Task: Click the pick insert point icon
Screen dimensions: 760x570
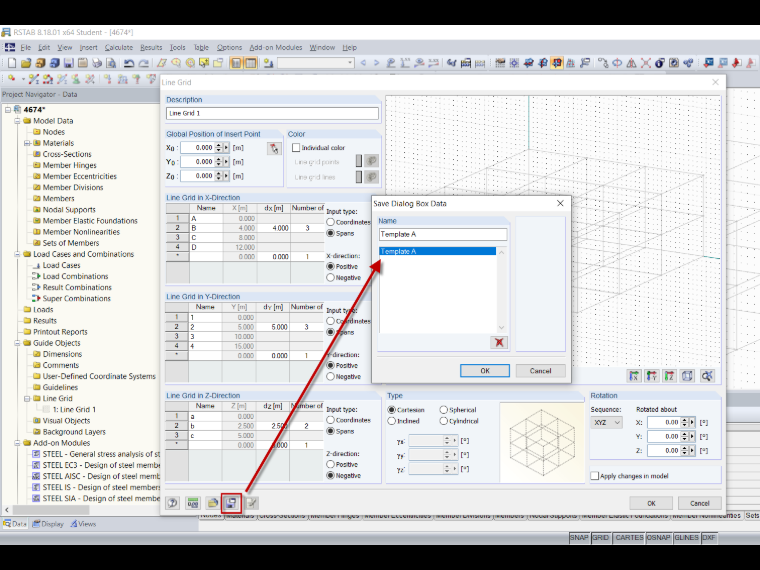Action: click(x=274, y=148)
